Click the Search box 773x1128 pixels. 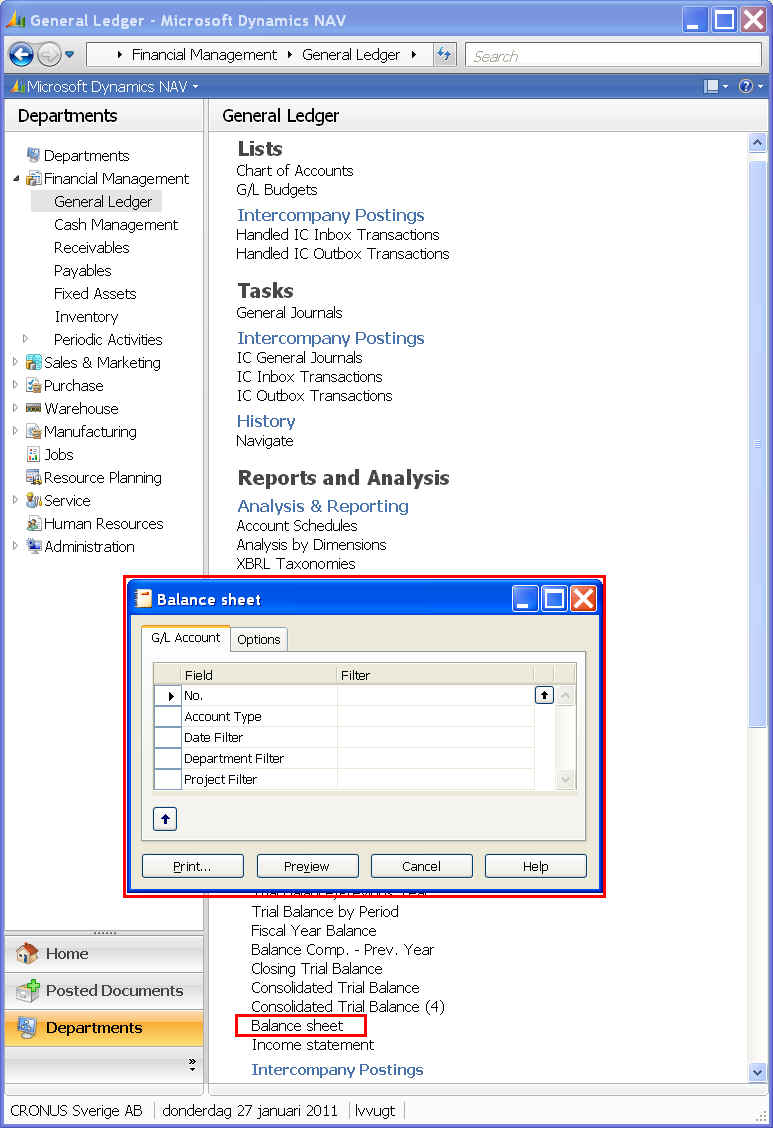point(613,55)
